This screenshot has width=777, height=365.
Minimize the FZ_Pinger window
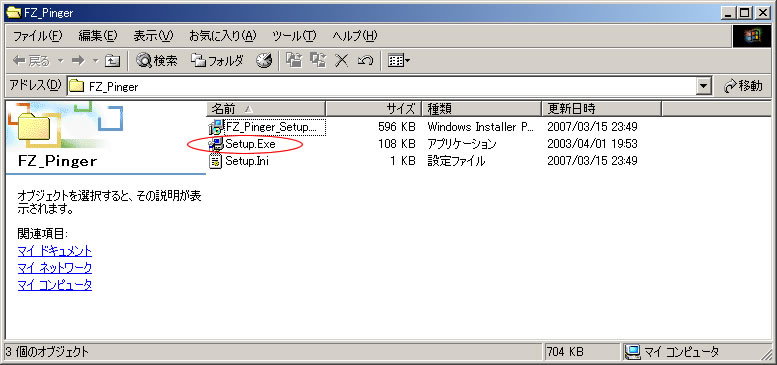[x=728, y=13]
